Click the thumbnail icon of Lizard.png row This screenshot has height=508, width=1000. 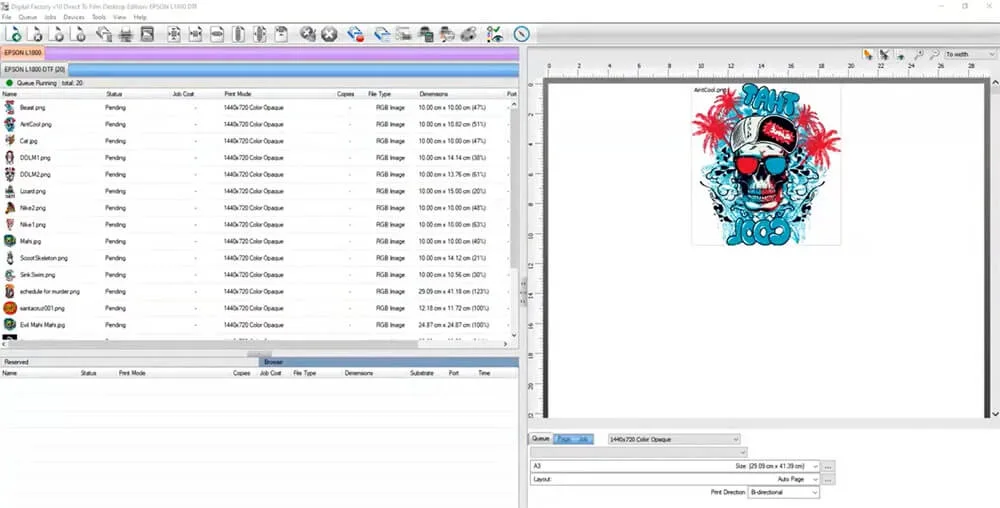[10, 191]
